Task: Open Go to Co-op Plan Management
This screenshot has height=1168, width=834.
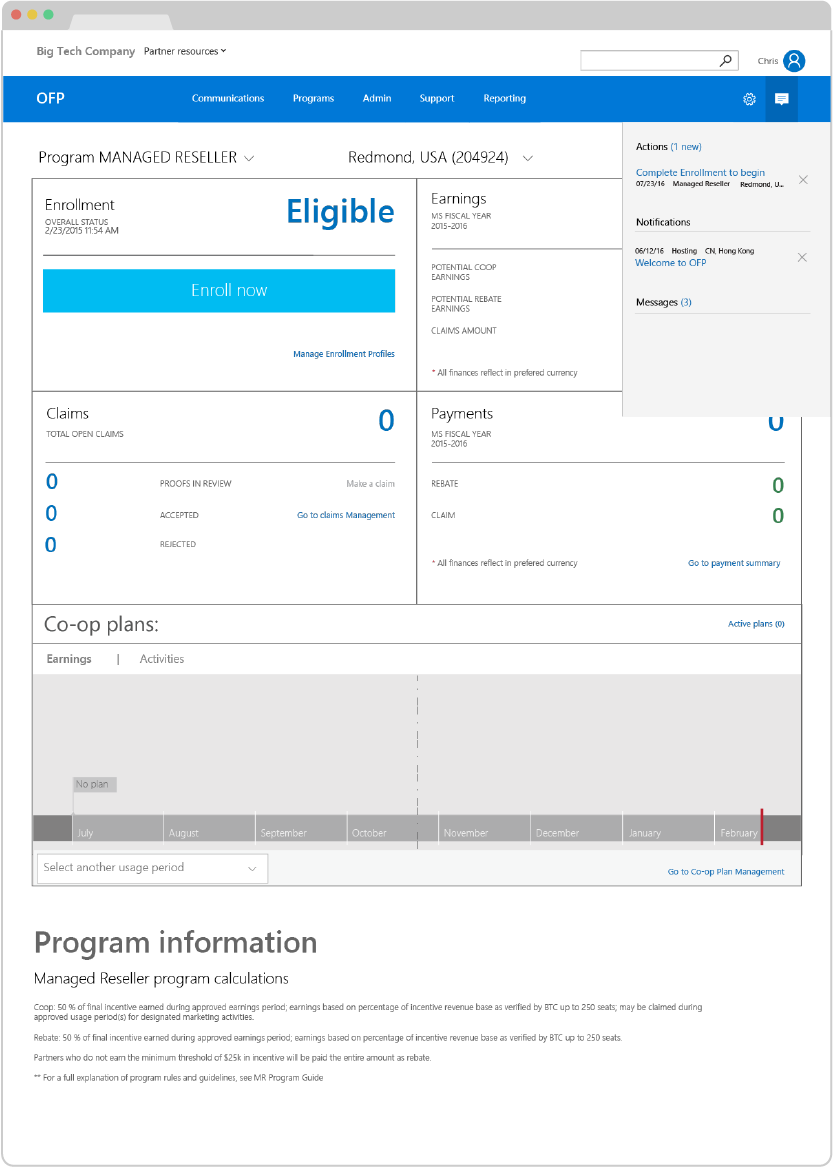Action: tap(725, 871)
